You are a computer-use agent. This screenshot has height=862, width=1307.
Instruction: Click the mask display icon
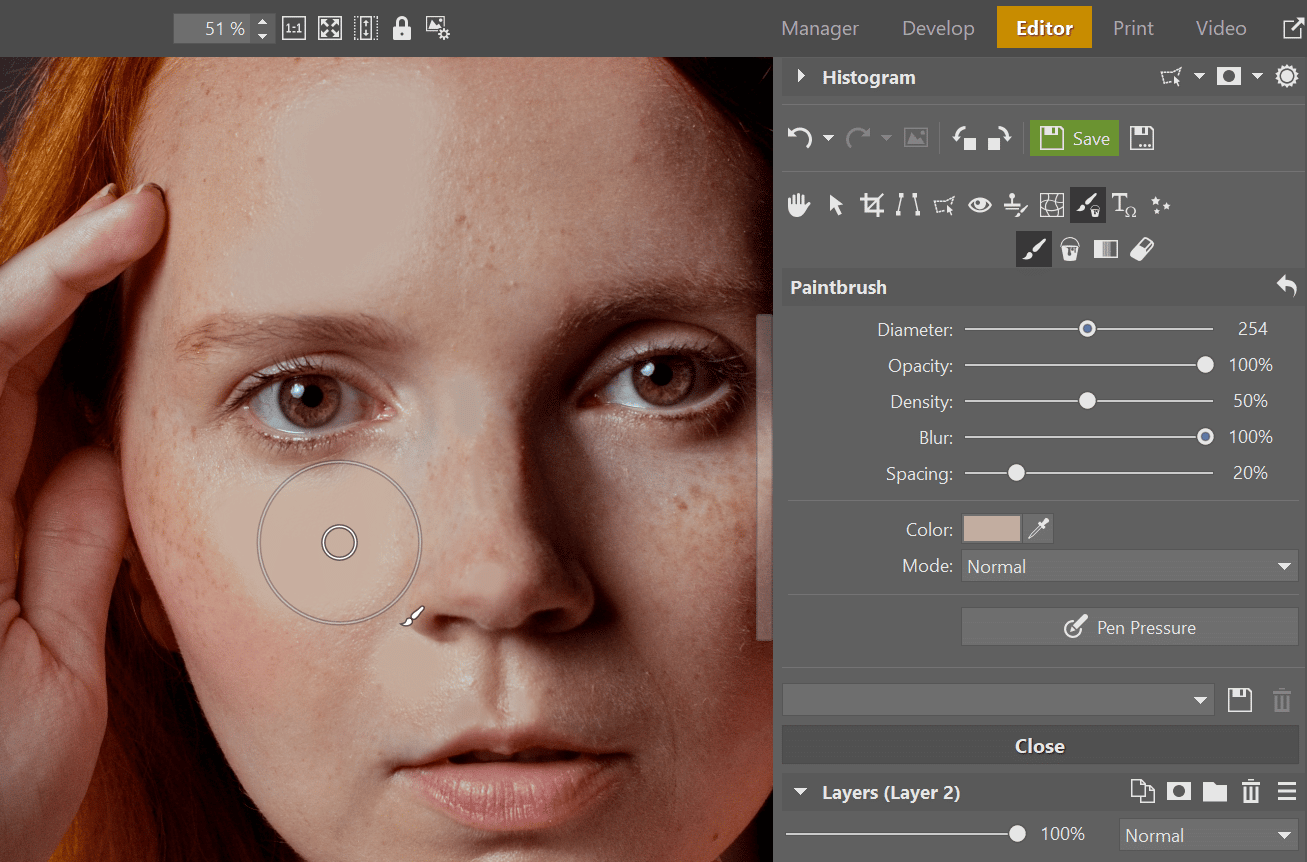coord(1229,77)
